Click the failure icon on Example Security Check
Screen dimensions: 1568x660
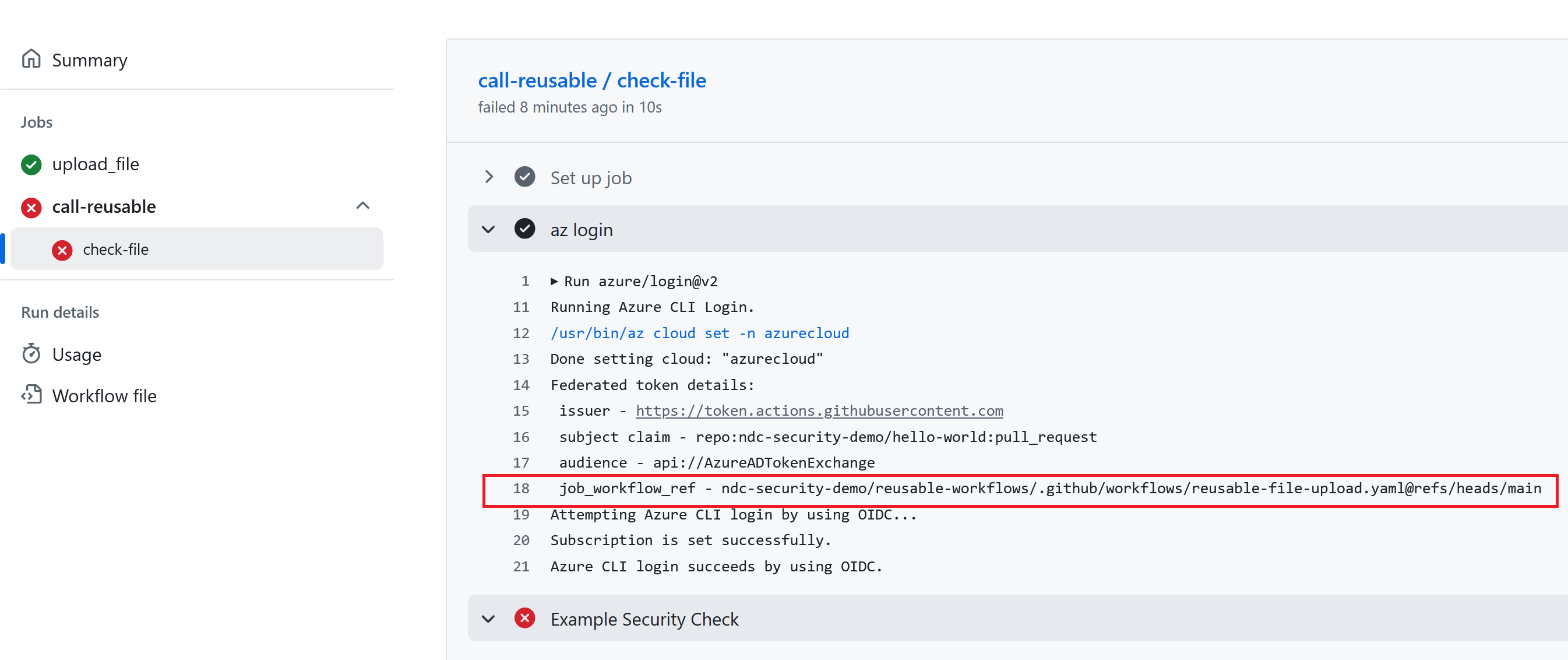(524, 618)
